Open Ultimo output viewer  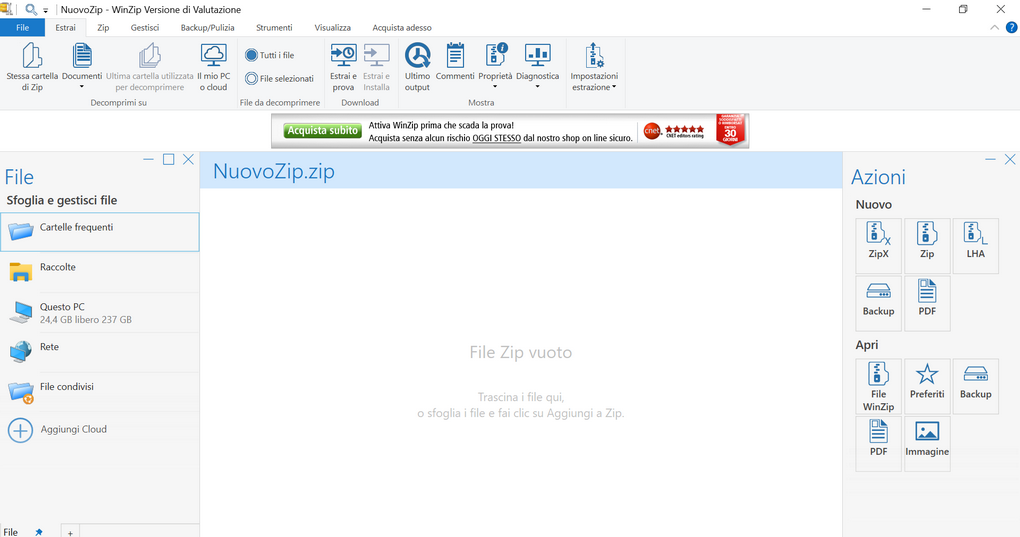[417, 67]
